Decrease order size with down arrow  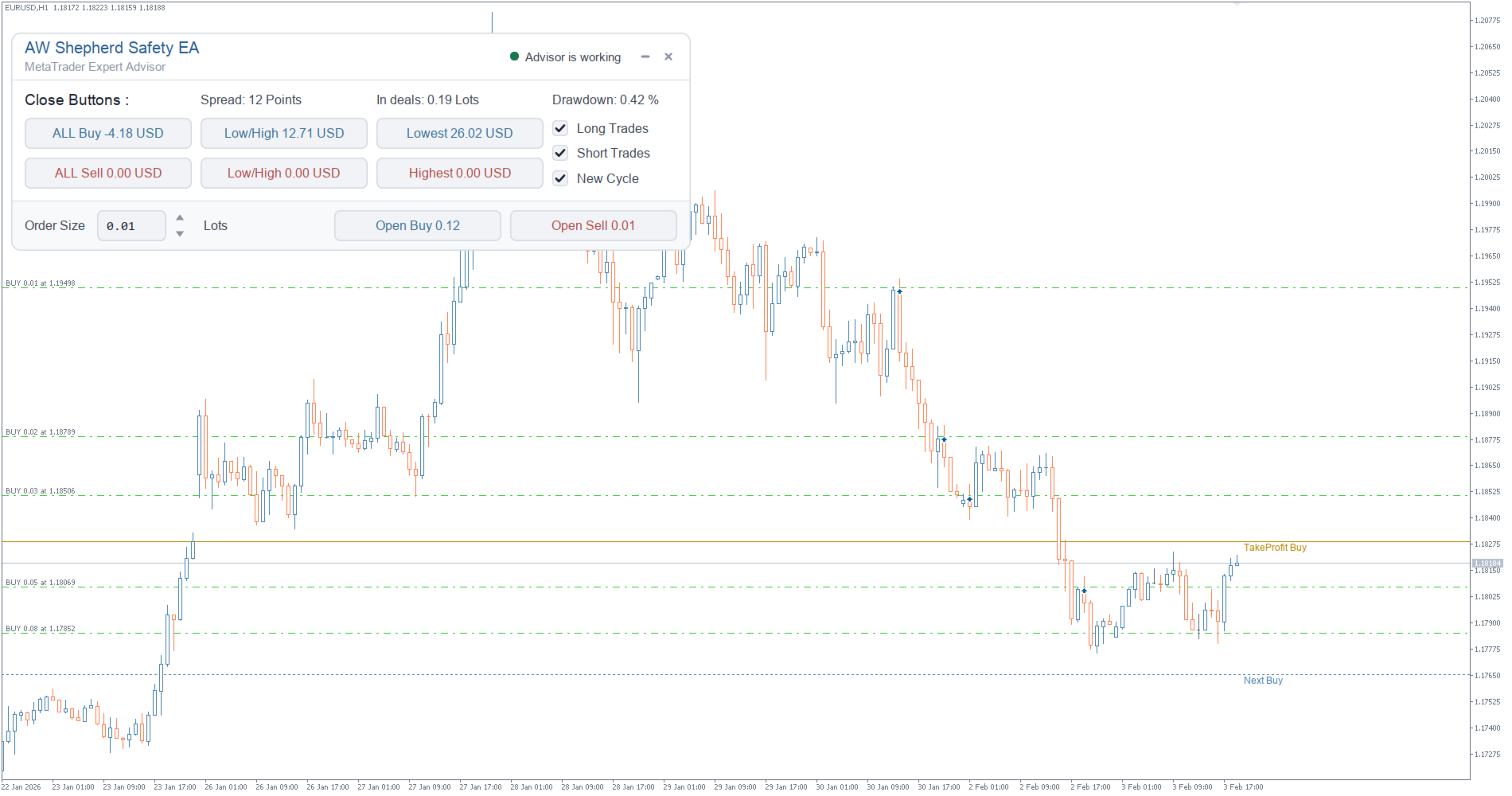180,233
